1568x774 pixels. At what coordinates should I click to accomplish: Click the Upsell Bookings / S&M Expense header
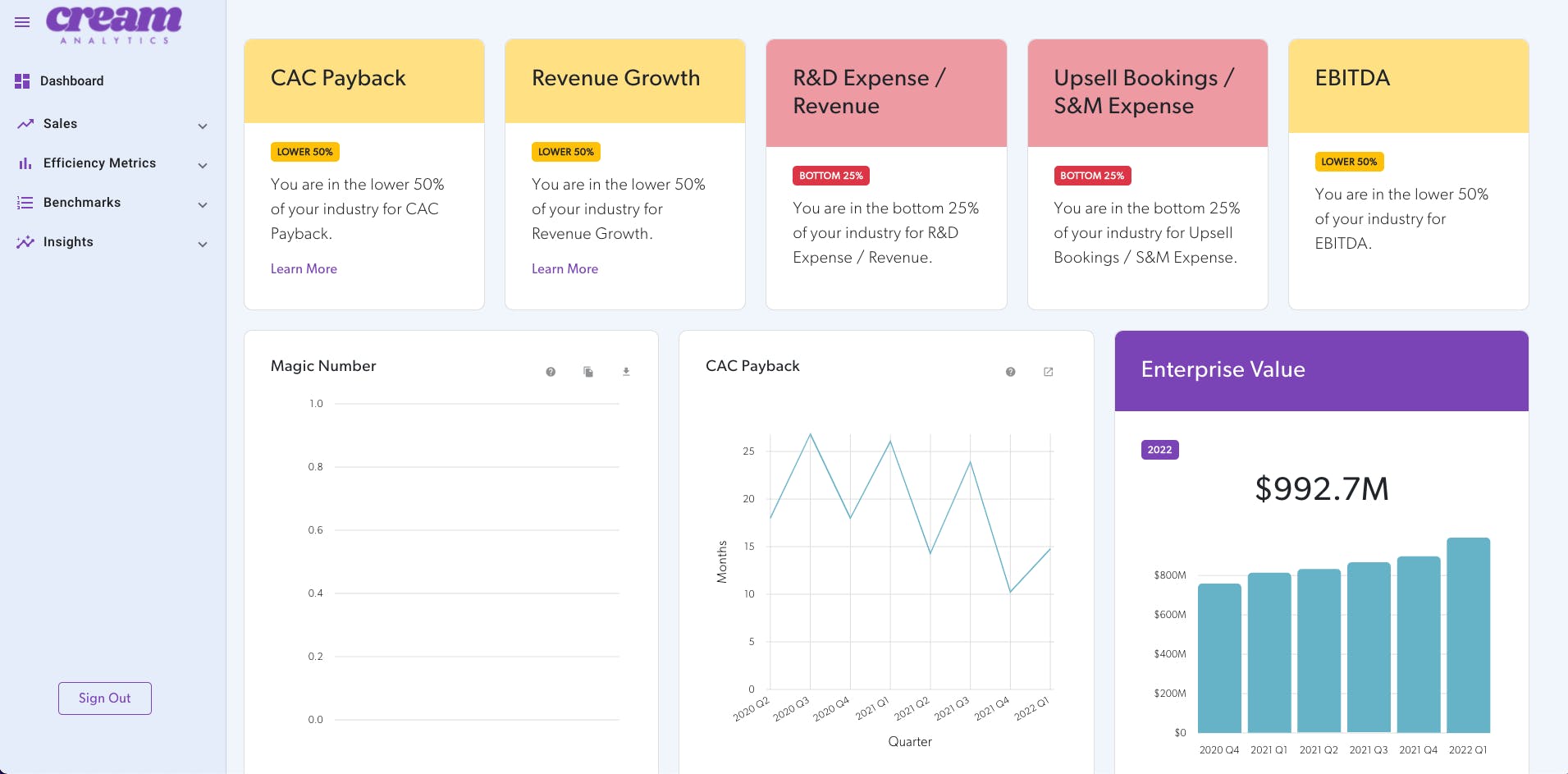1148,93
